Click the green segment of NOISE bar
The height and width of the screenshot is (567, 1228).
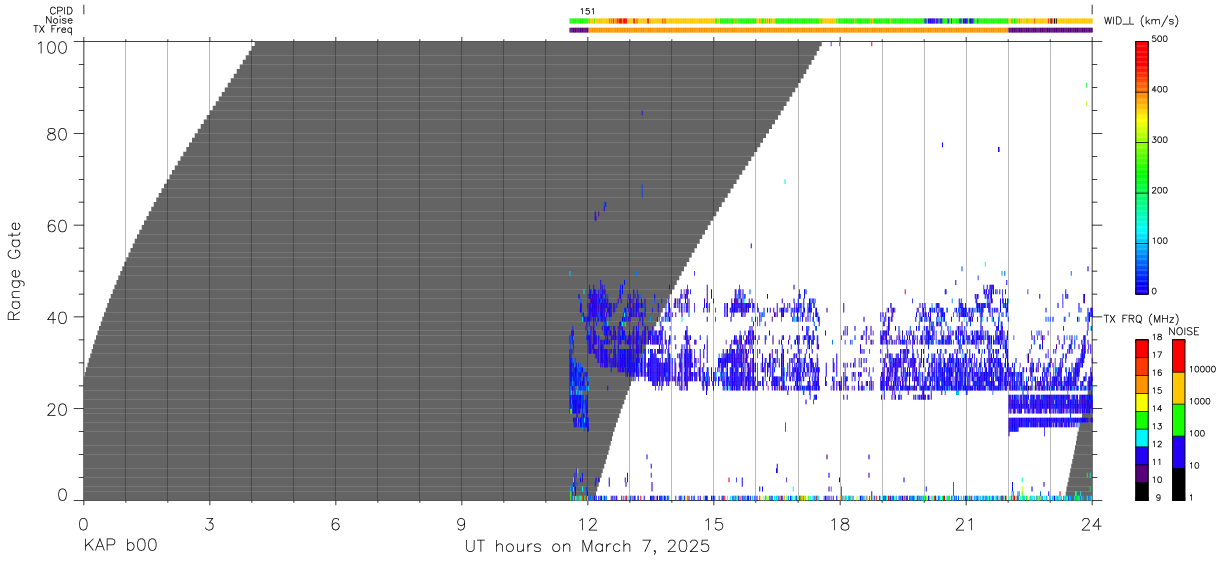coord(1179,419)
